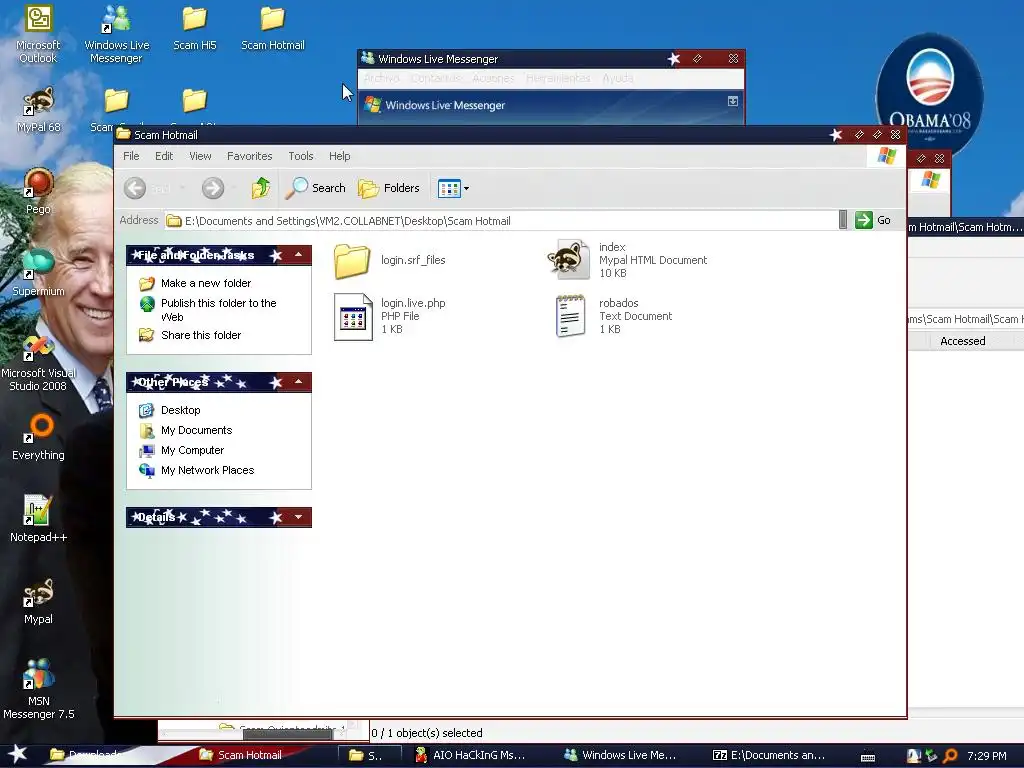
Task: Open My Documents from Other Places
Action: (197, 430)
